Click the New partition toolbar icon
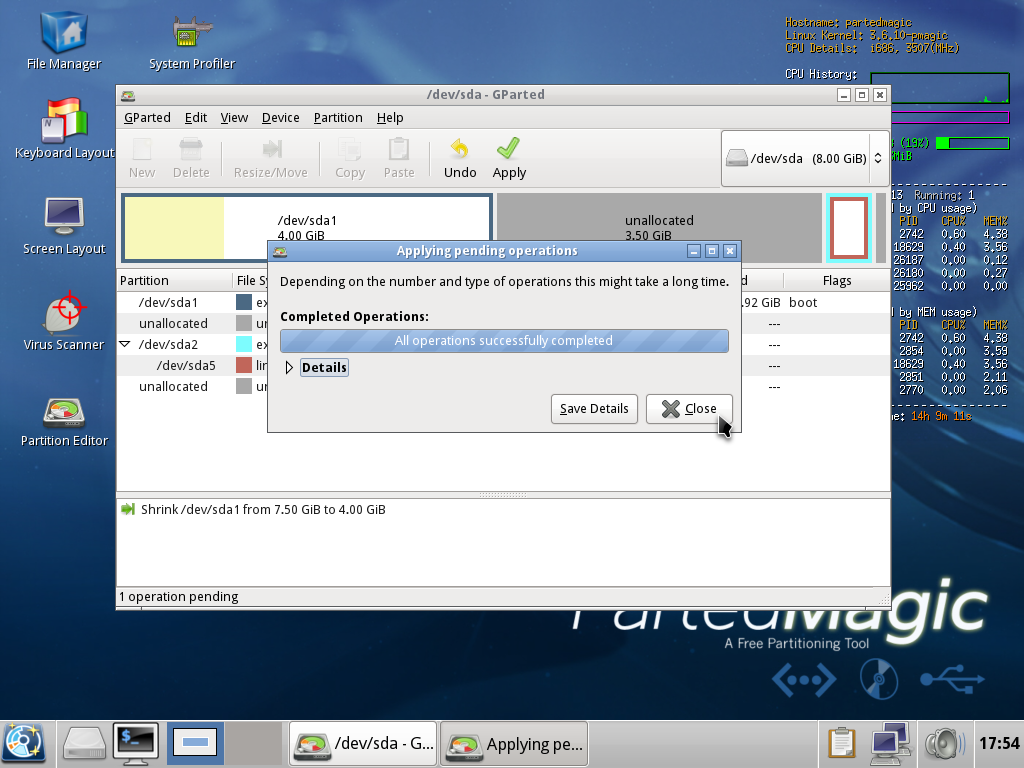 (142, 159)
